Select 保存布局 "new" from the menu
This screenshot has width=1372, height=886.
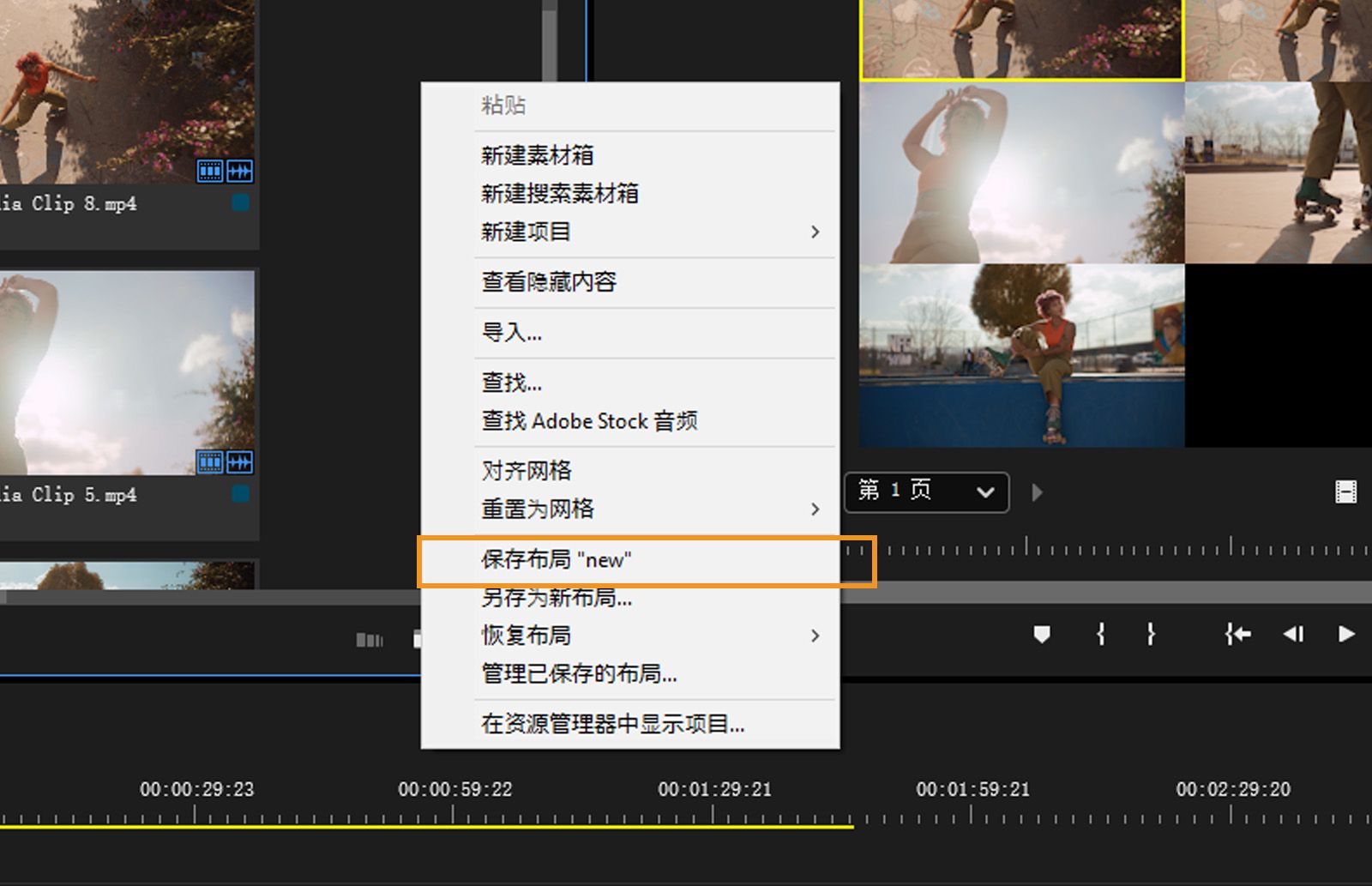point(556,559)
